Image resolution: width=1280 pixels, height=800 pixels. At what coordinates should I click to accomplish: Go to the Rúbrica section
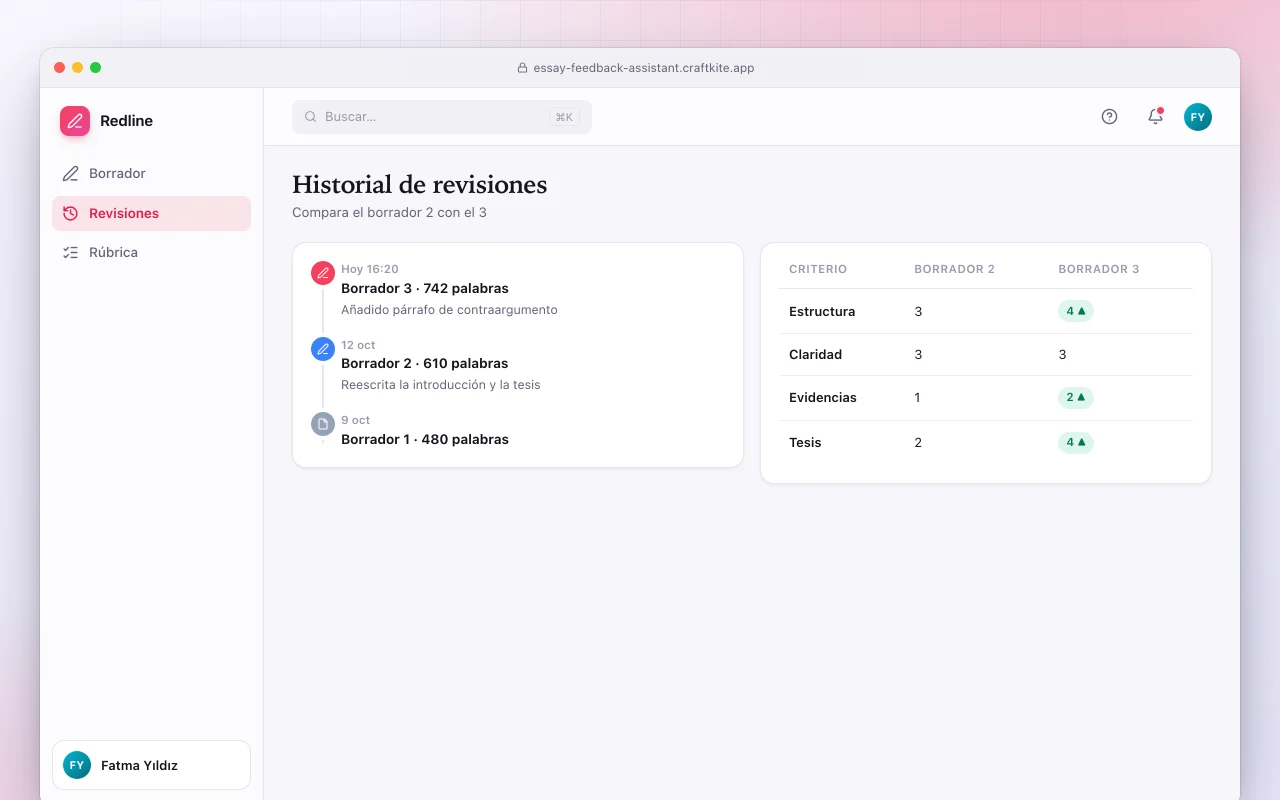tap(151, 253)
